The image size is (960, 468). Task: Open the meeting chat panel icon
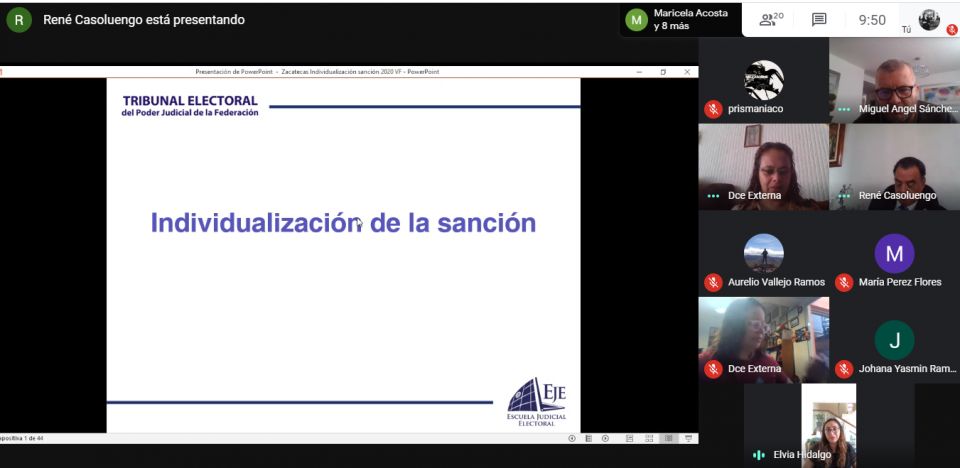pyautogui.click(x=819, y=20)
